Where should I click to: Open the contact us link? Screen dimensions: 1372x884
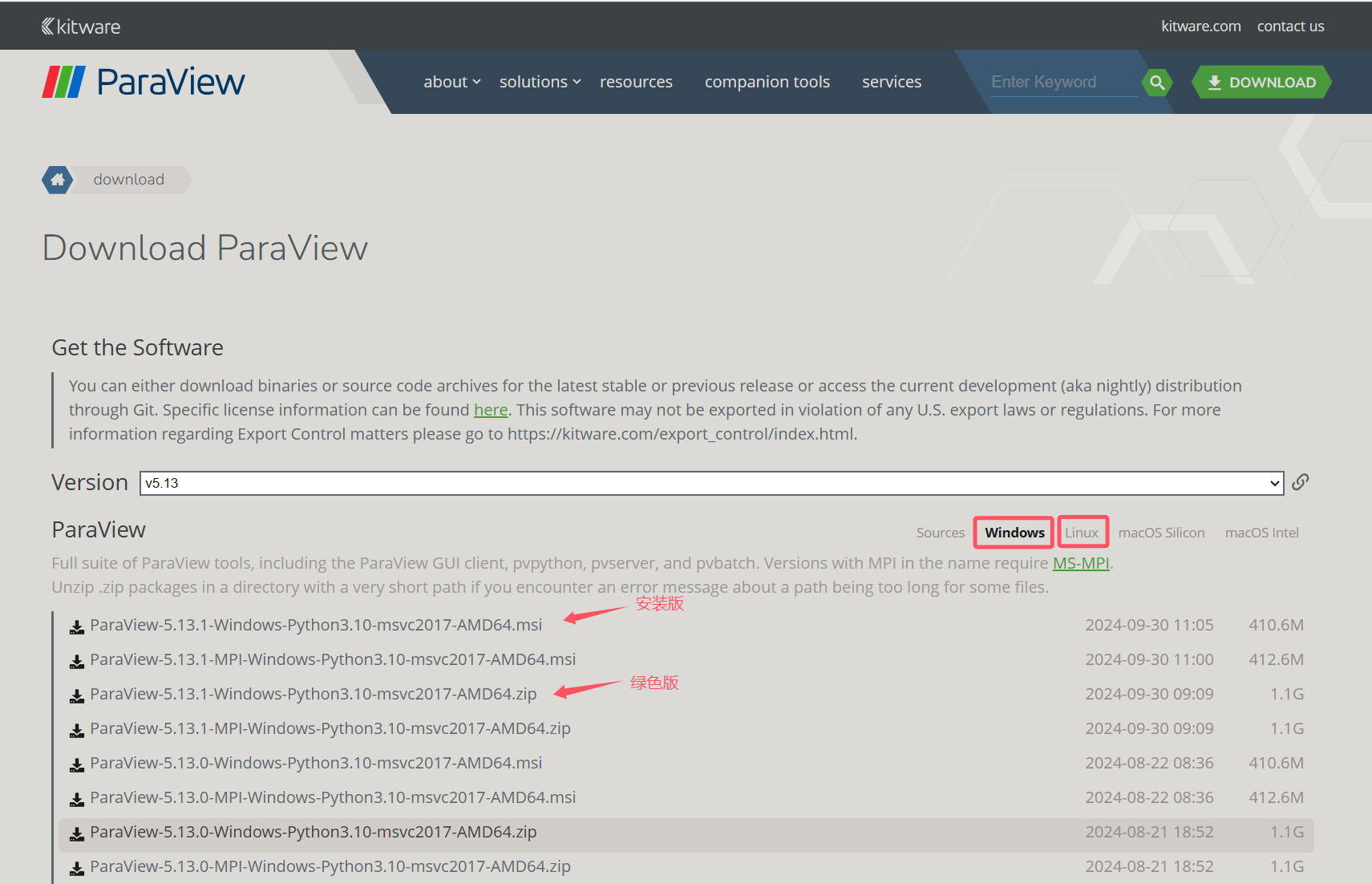(1291, 26)
